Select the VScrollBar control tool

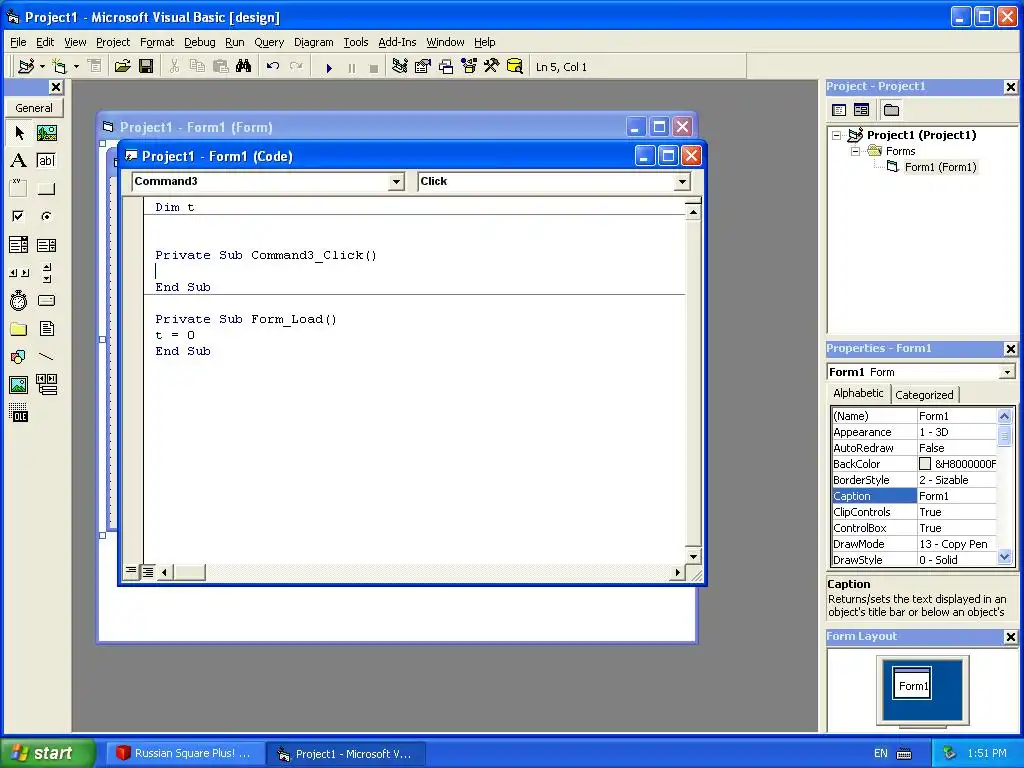pyautogui.click(x=46, y=273)
